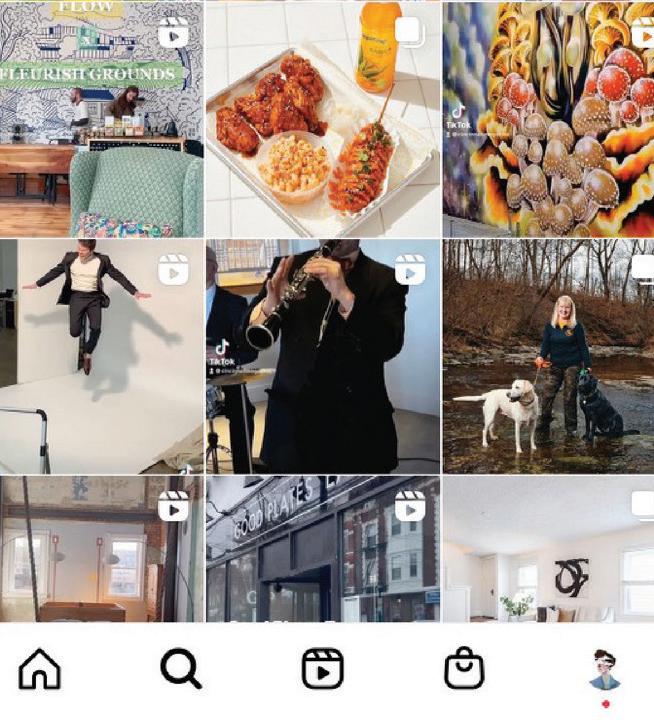This screenshot has width=654, height=724.
Task: Open the Reels tab in bottom bar
Action: point(323,669)
